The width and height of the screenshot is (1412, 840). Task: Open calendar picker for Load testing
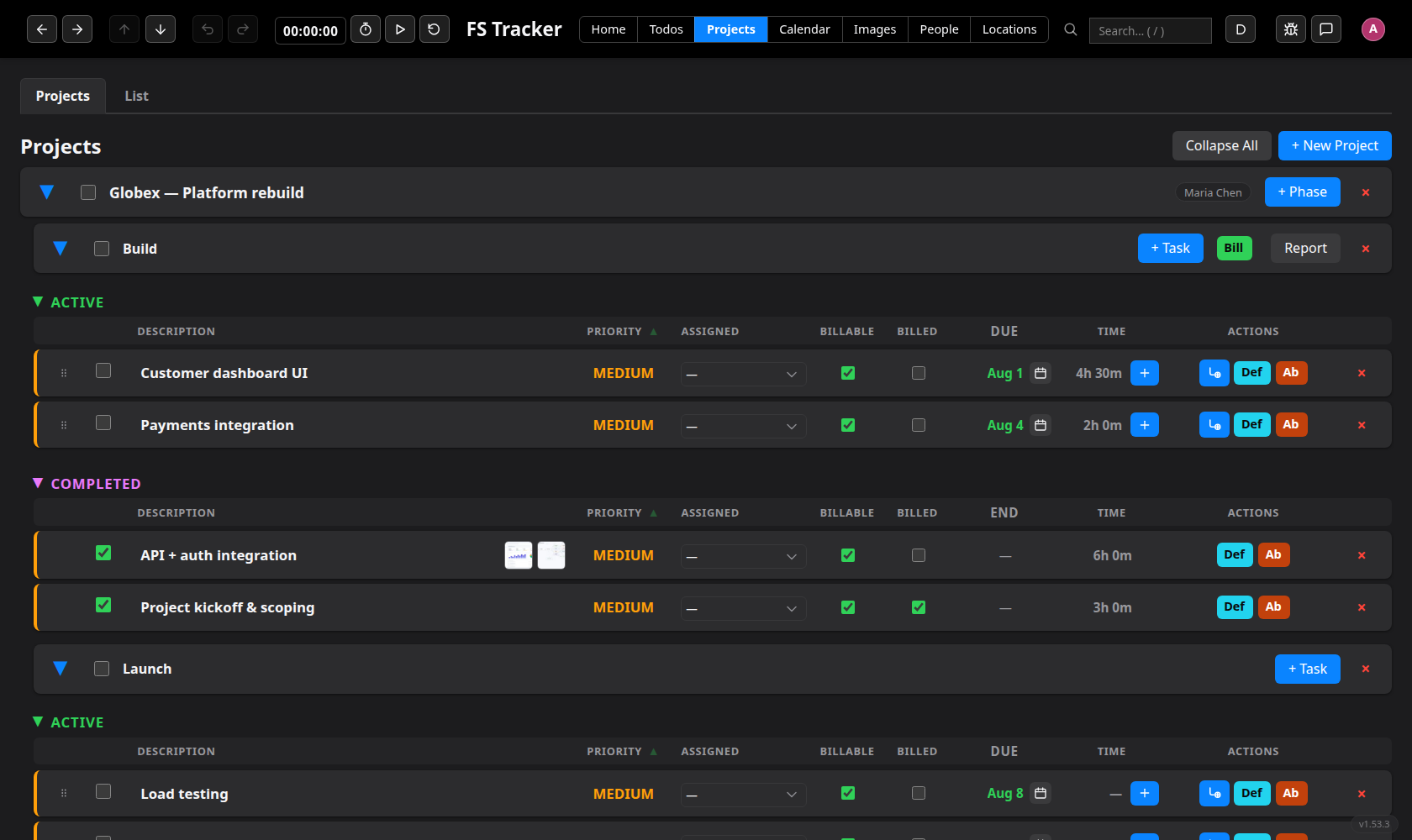(x=1041, y=793)
